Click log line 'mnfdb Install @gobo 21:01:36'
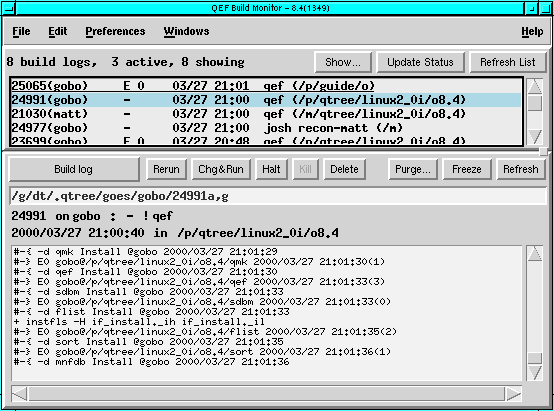This screenshot has width=554, height=411. (x=152, y=362)
